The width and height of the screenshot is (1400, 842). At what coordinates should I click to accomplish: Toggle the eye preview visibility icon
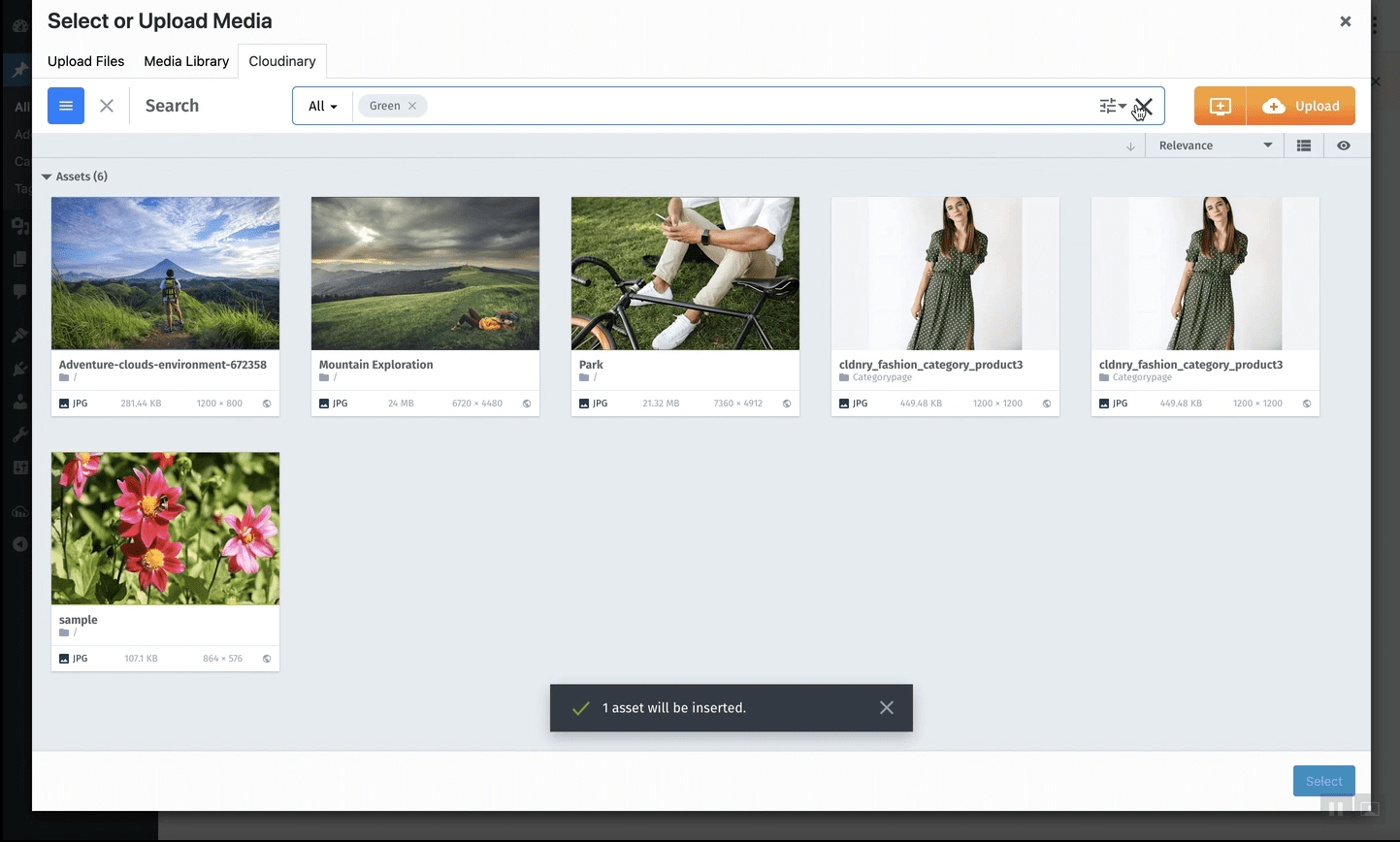1344,146
